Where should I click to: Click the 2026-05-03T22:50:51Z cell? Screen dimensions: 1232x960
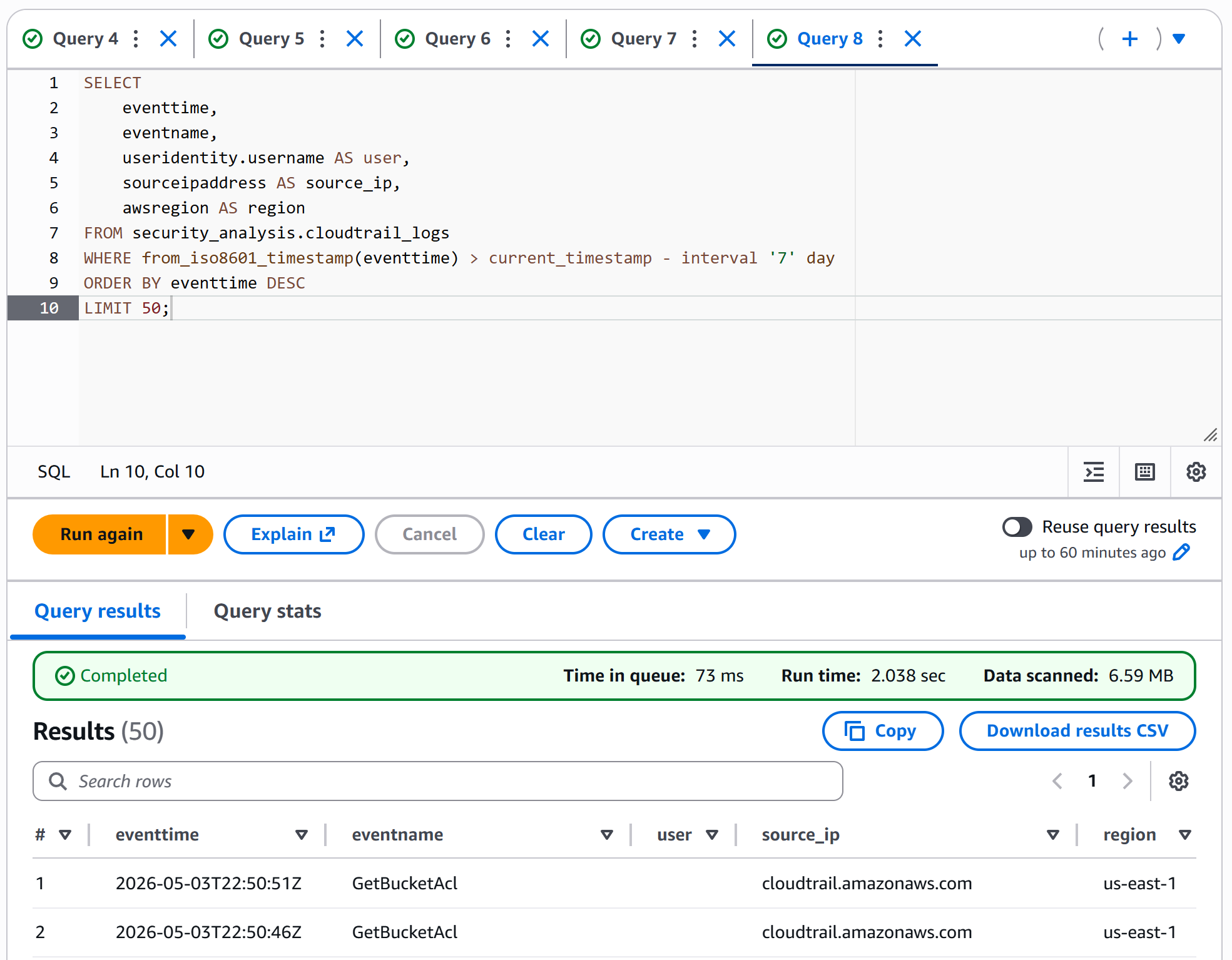click(208, 884)
